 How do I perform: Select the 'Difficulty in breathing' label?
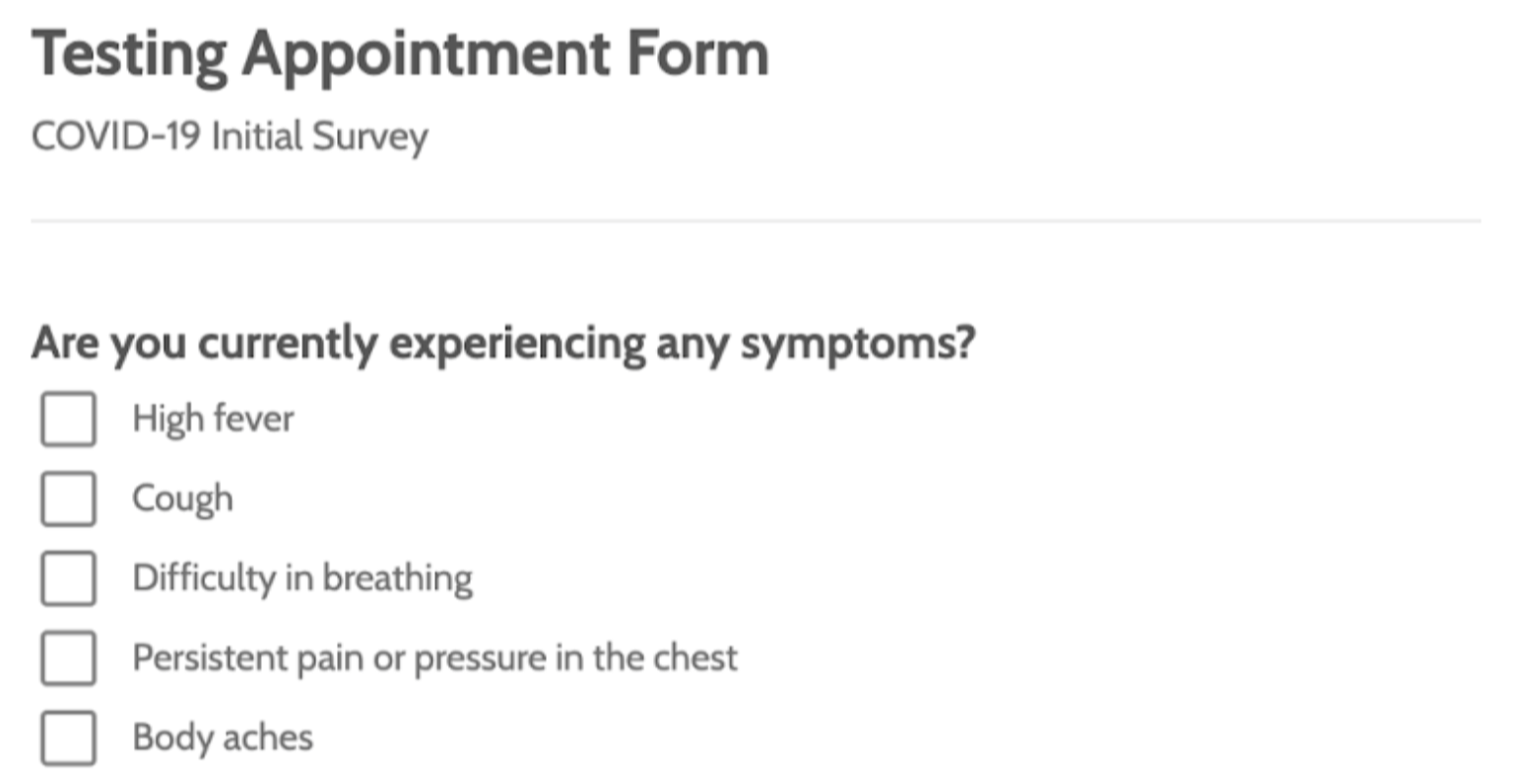click(x=302, y=578)
